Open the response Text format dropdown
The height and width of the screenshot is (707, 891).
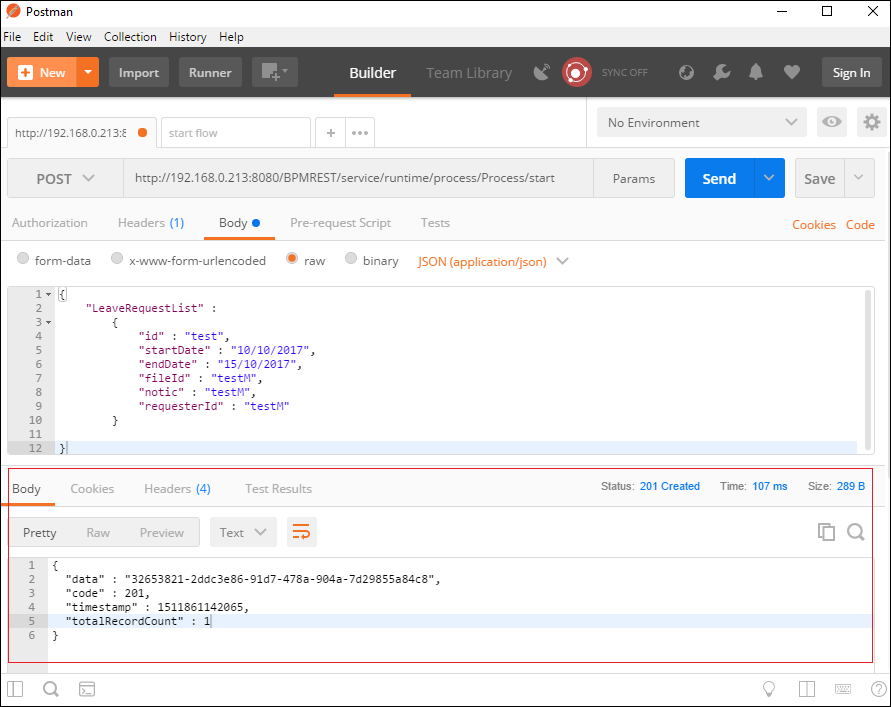click(x=243, y=532)
